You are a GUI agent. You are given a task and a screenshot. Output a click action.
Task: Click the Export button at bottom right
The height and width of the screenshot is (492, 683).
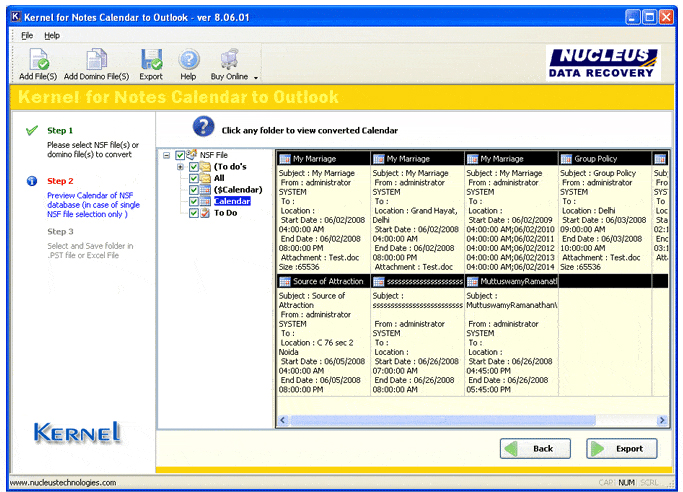tap(622, 448)
